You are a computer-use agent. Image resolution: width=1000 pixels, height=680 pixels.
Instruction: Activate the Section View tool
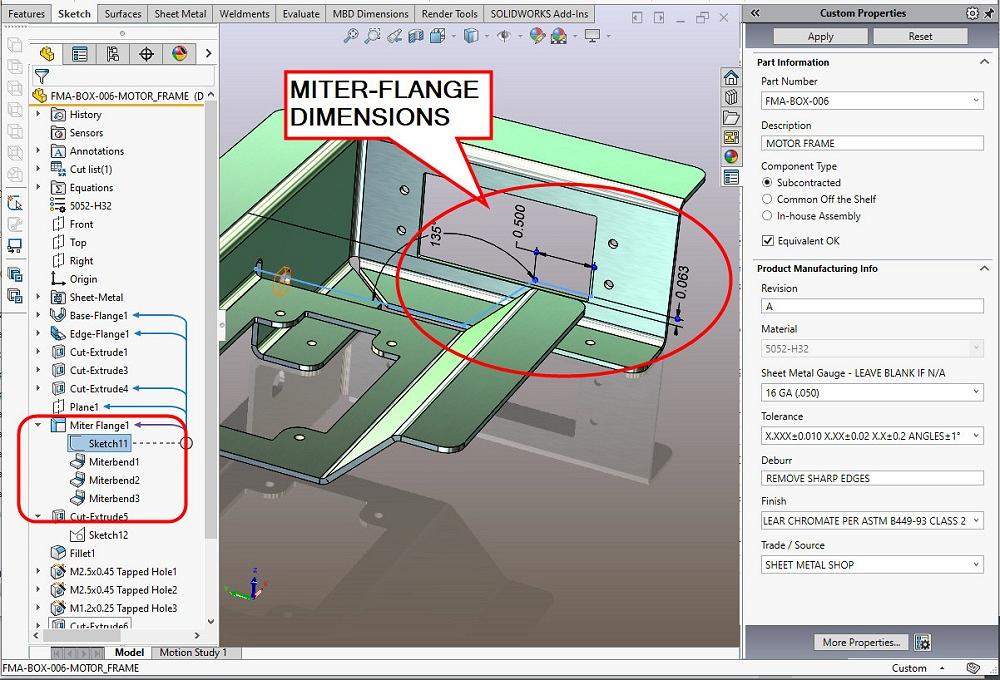pyautogui.click(x=416, y=35)
